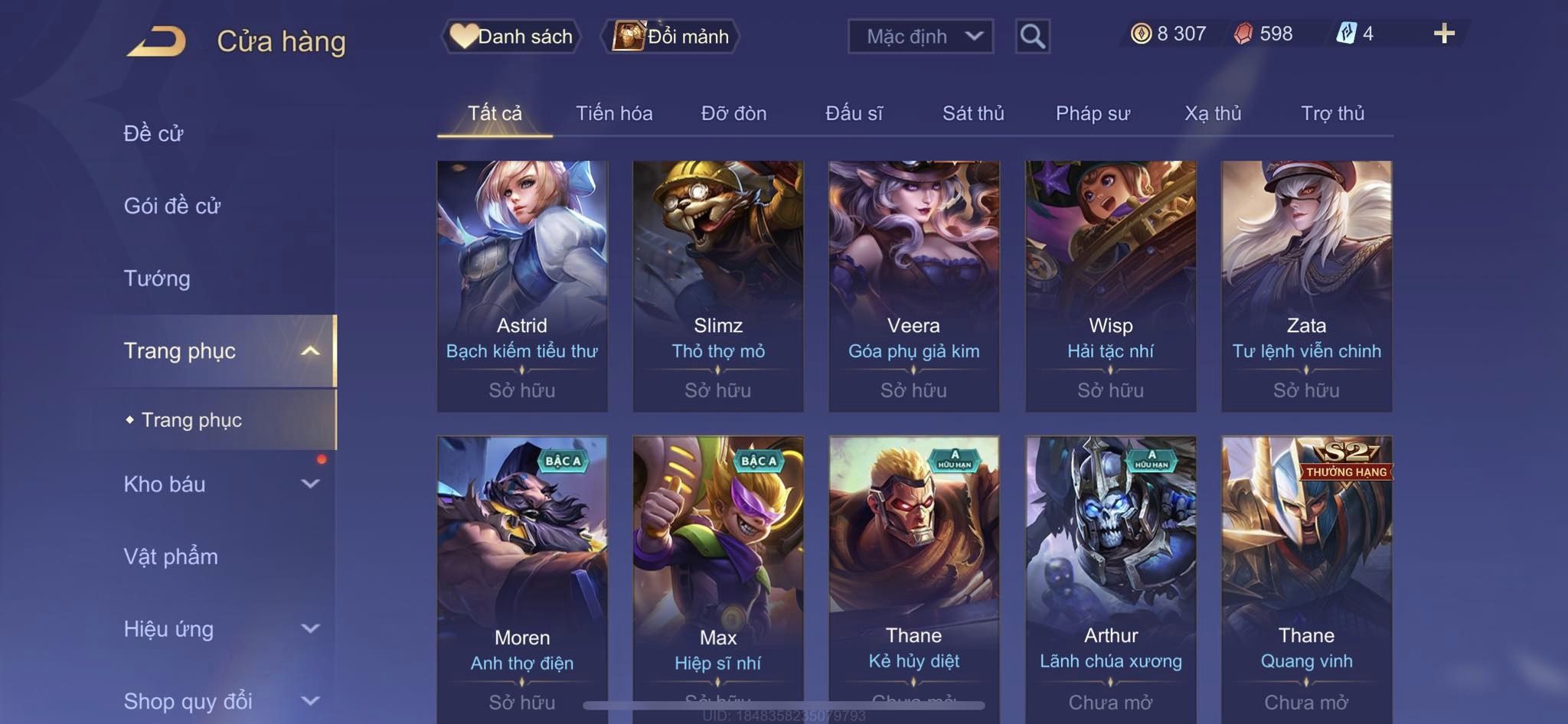Expand the Hiệu ứng sidebar section
Viewport: 1568px width, 724px height.
[310, 629]
